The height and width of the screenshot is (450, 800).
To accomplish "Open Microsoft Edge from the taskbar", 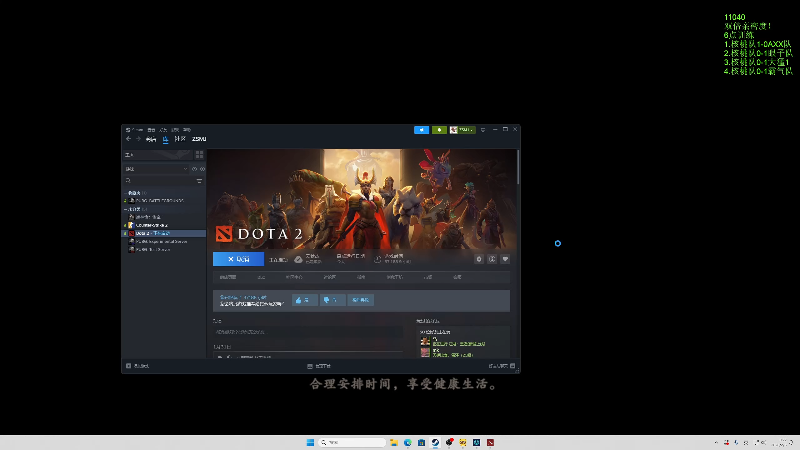I will tap(408, 442).
